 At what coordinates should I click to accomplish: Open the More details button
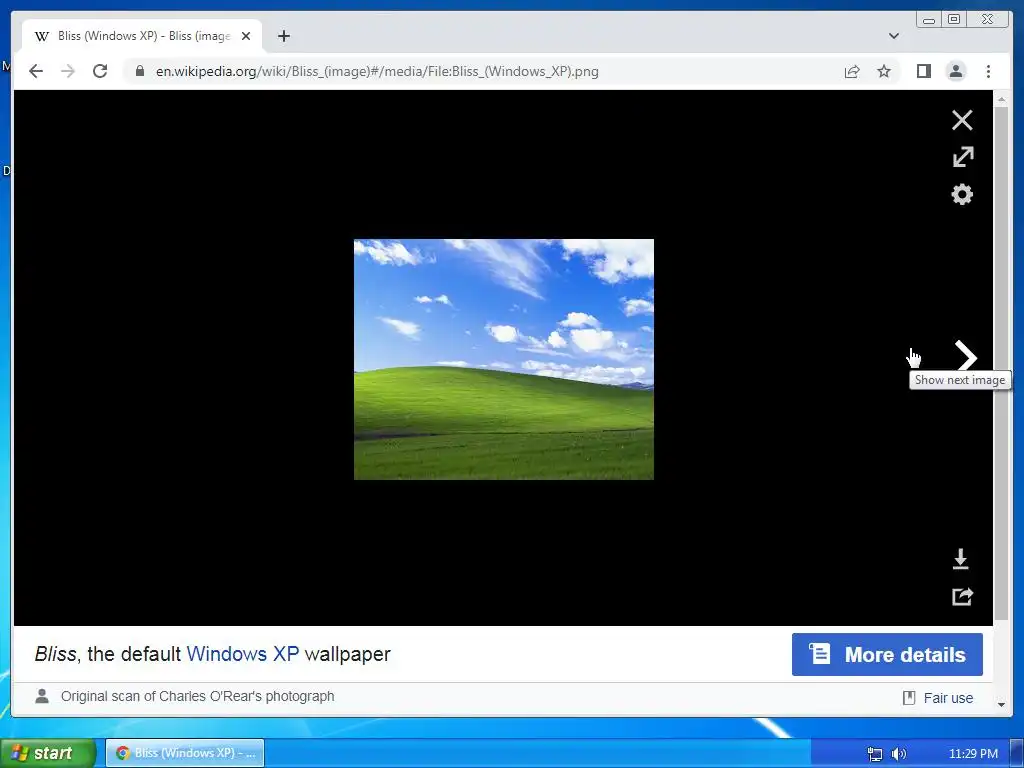(x=887, y=654)
